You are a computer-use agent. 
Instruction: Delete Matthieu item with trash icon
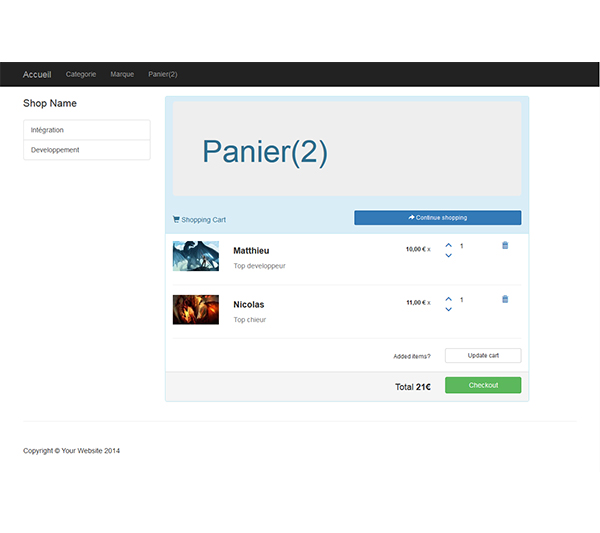pyautogui.click(x=504, y=245)
